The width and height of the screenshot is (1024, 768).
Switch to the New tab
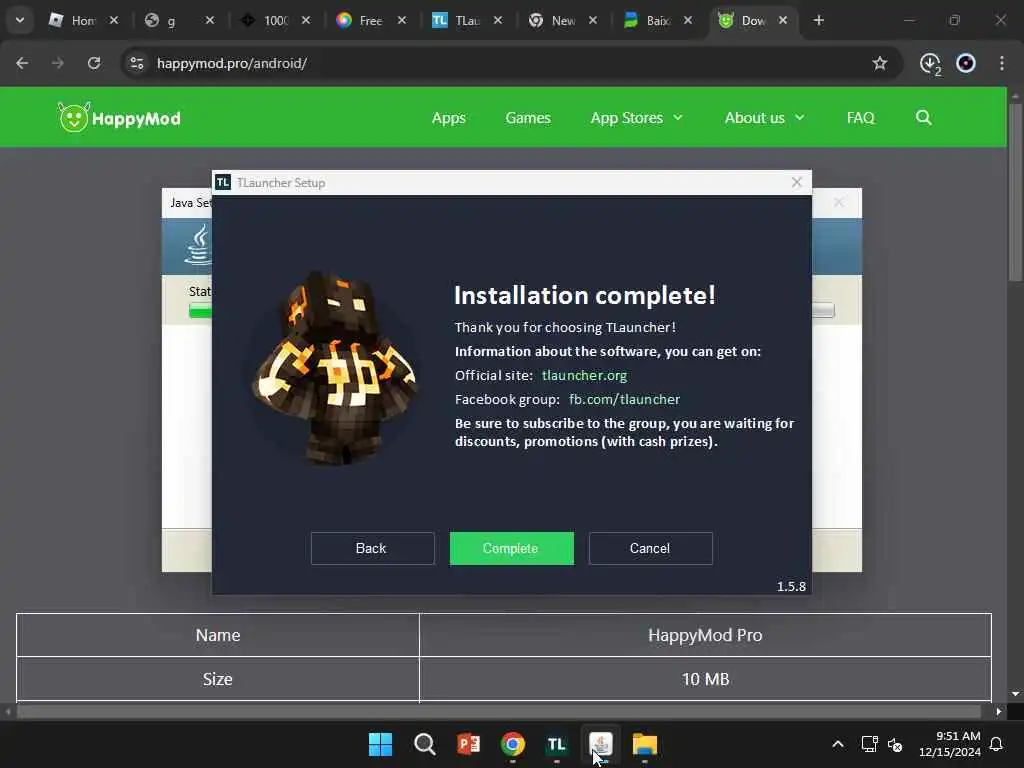pyautogui.click(x=552, y=20)
